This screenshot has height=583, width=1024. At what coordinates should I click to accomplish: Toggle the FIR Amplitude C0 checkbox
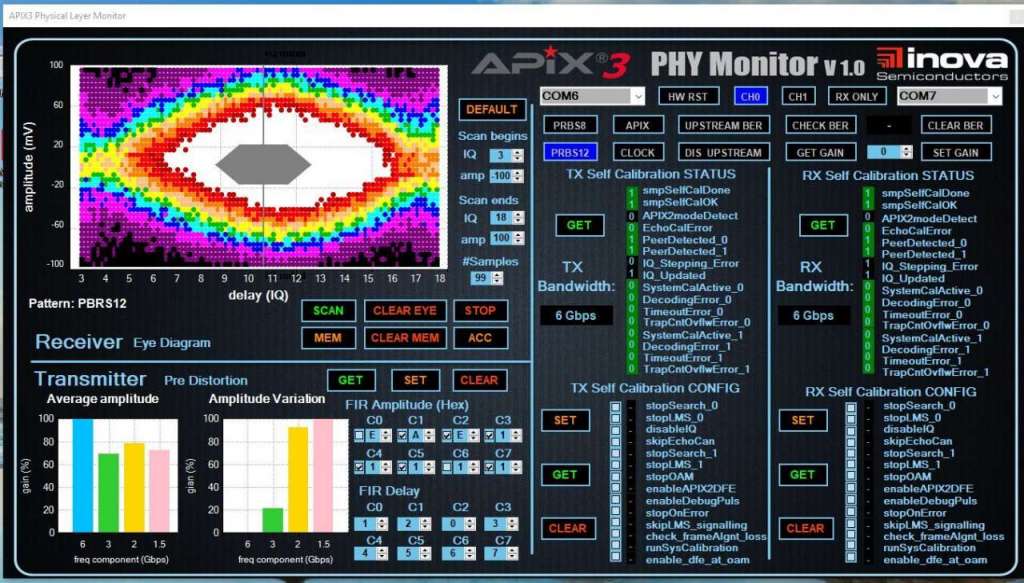click(x=359, y=436)
